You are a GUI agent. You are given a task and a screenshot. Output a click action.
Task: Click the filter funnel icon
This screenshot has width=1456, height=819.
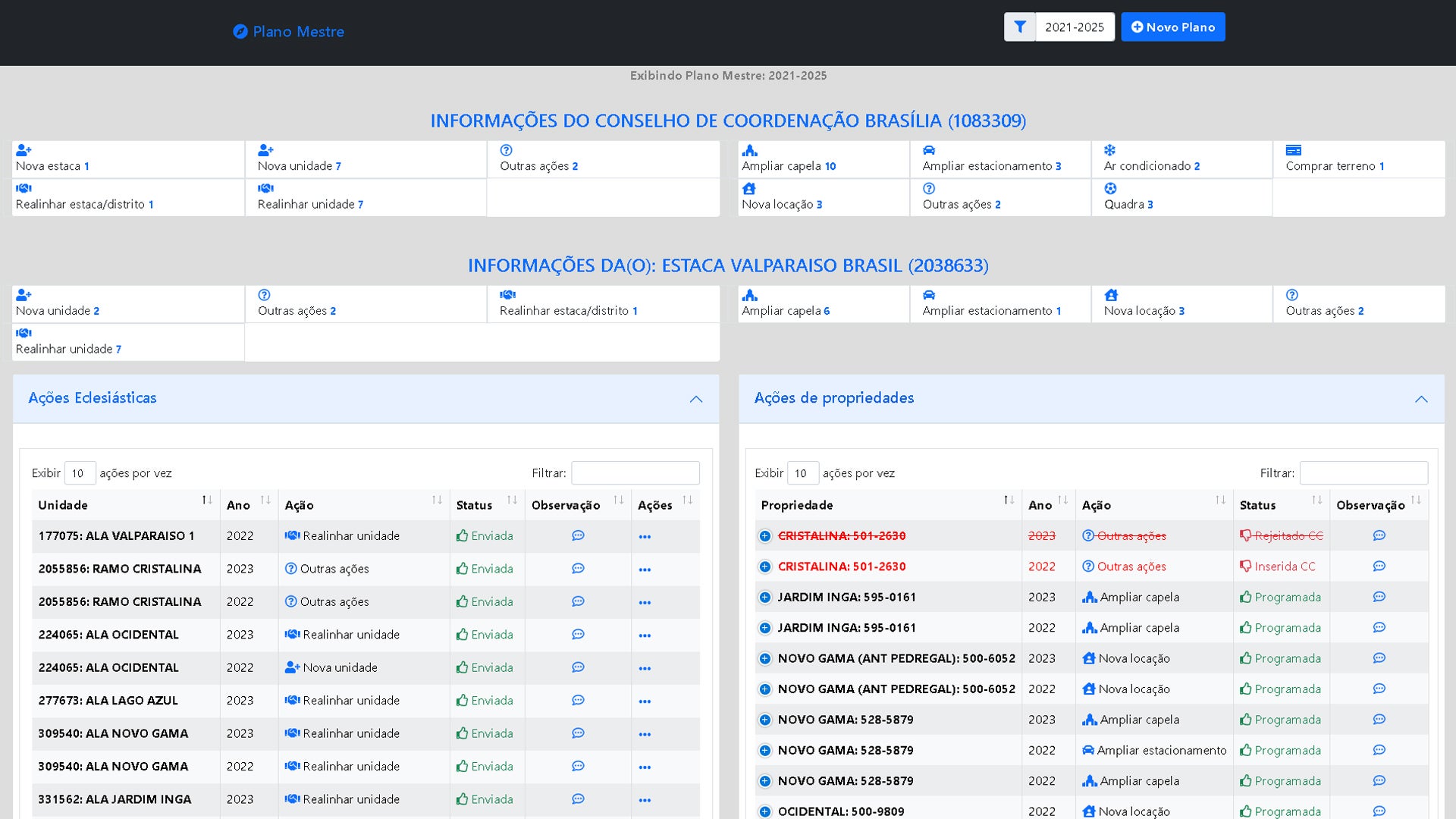click(1020, 27)
